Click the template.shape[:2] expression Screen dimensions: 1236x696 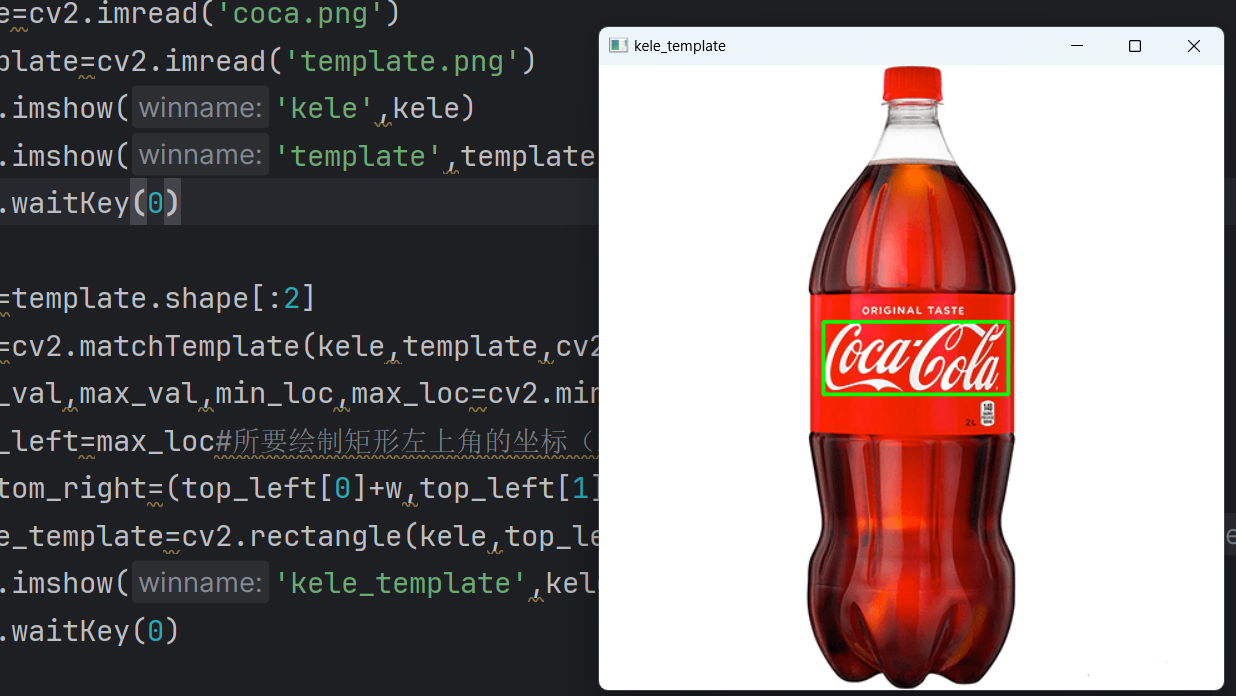[x=164, y=298]
